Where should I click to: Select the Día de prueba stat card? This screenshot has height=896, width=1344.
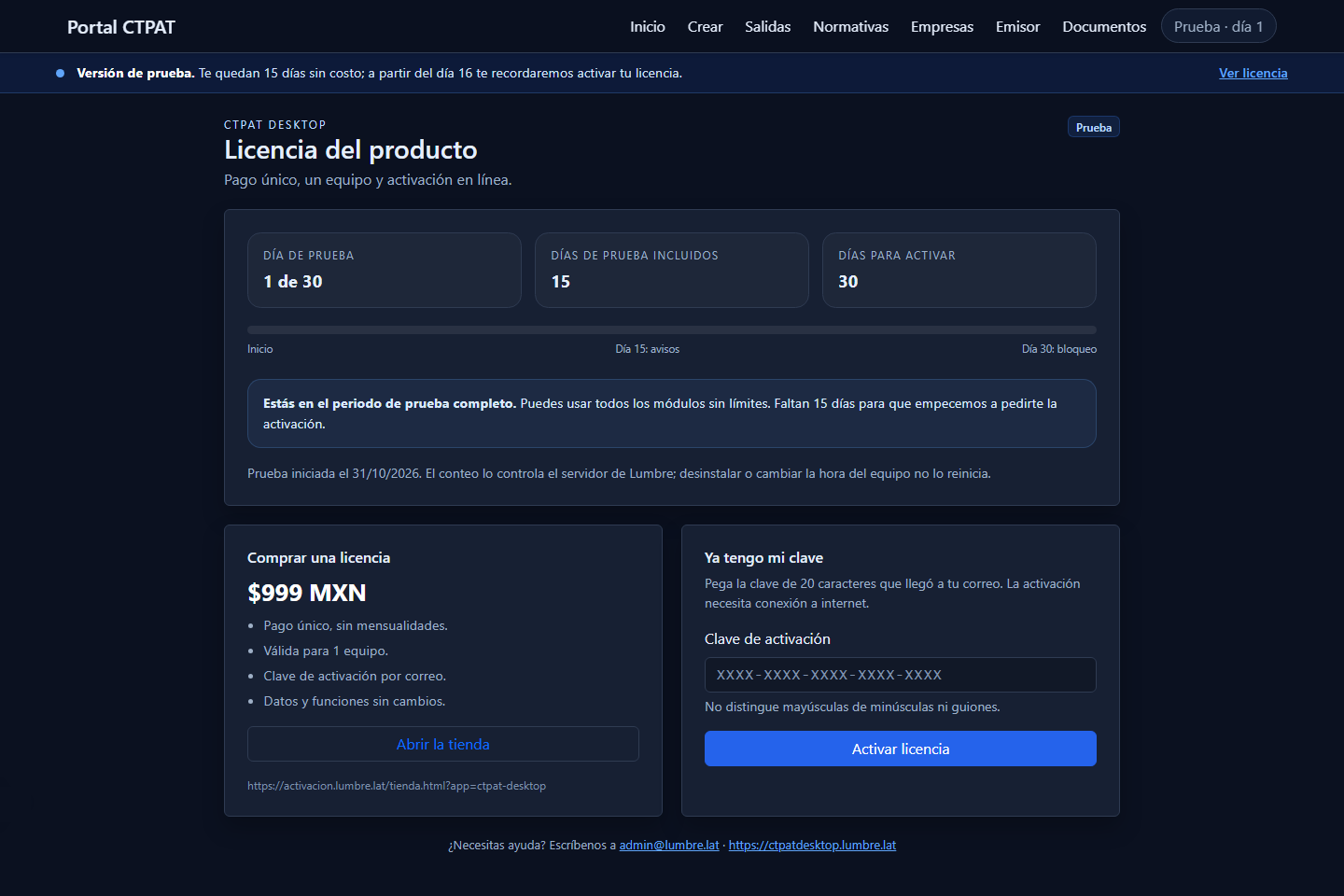[385, 270]
